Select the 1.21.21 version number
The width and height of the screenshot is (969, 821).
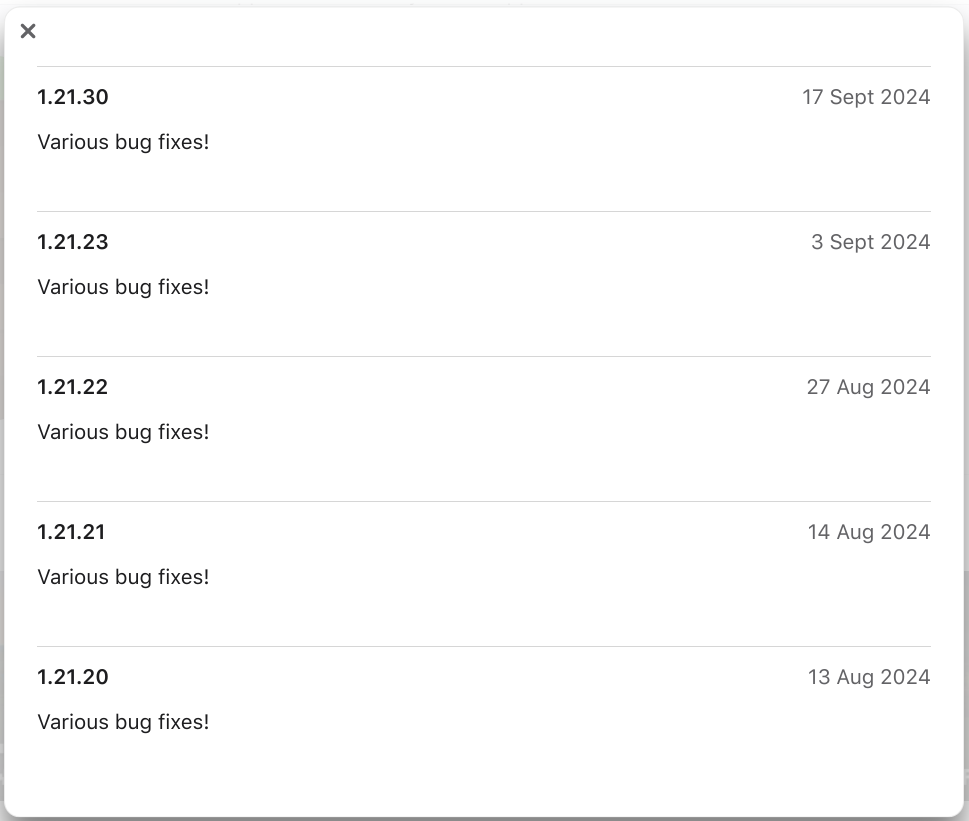click(x=71, y=532)
